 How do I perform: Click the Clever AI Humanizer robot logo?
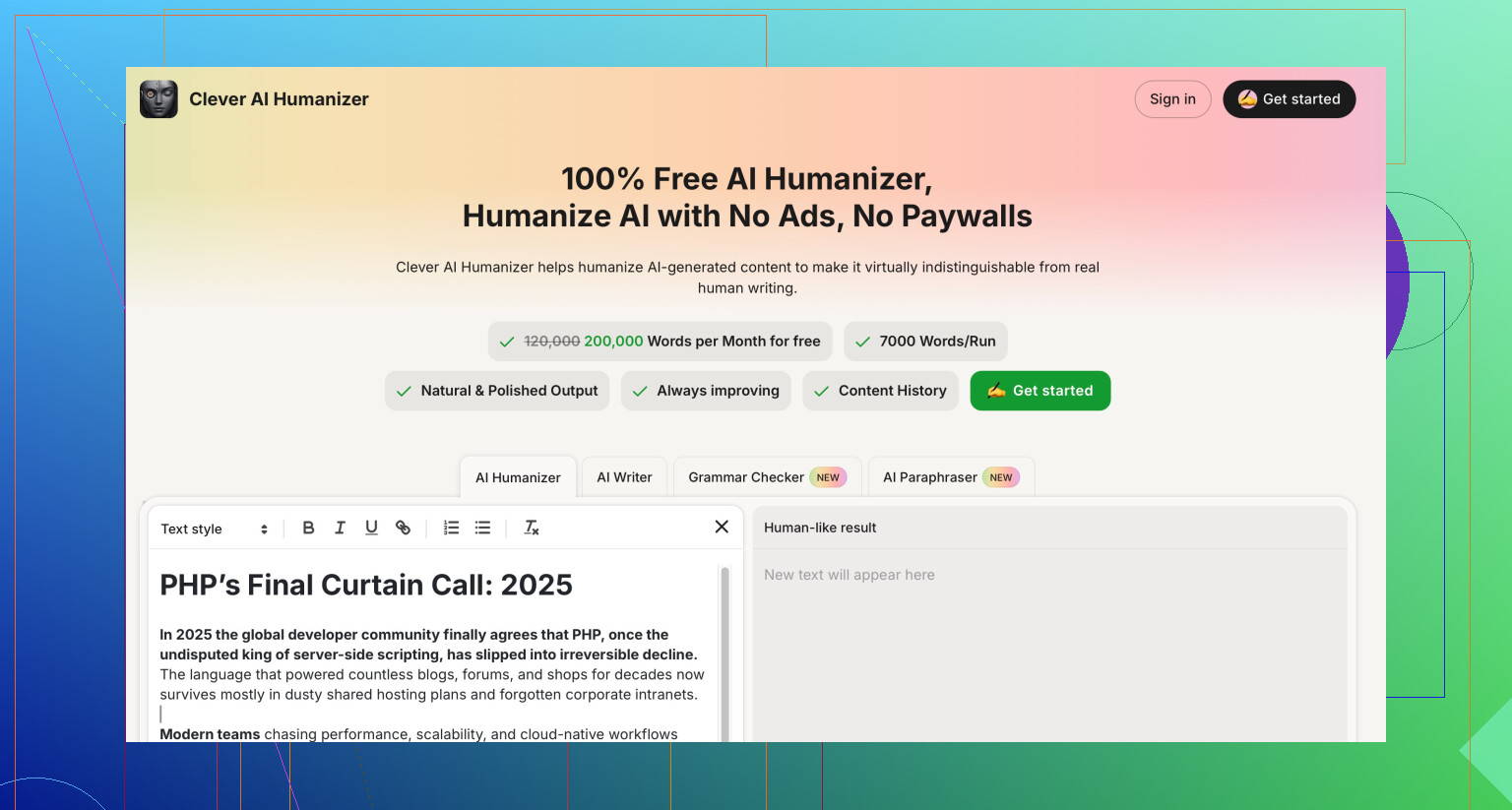tap(158, 99)
